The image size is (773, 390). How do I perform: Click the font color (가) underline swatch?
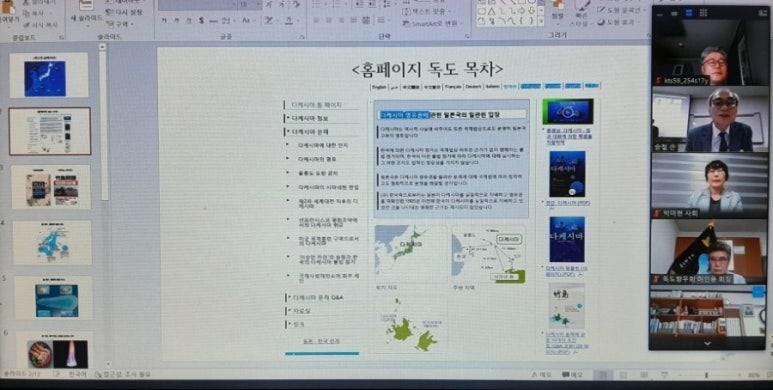point(289,21)
